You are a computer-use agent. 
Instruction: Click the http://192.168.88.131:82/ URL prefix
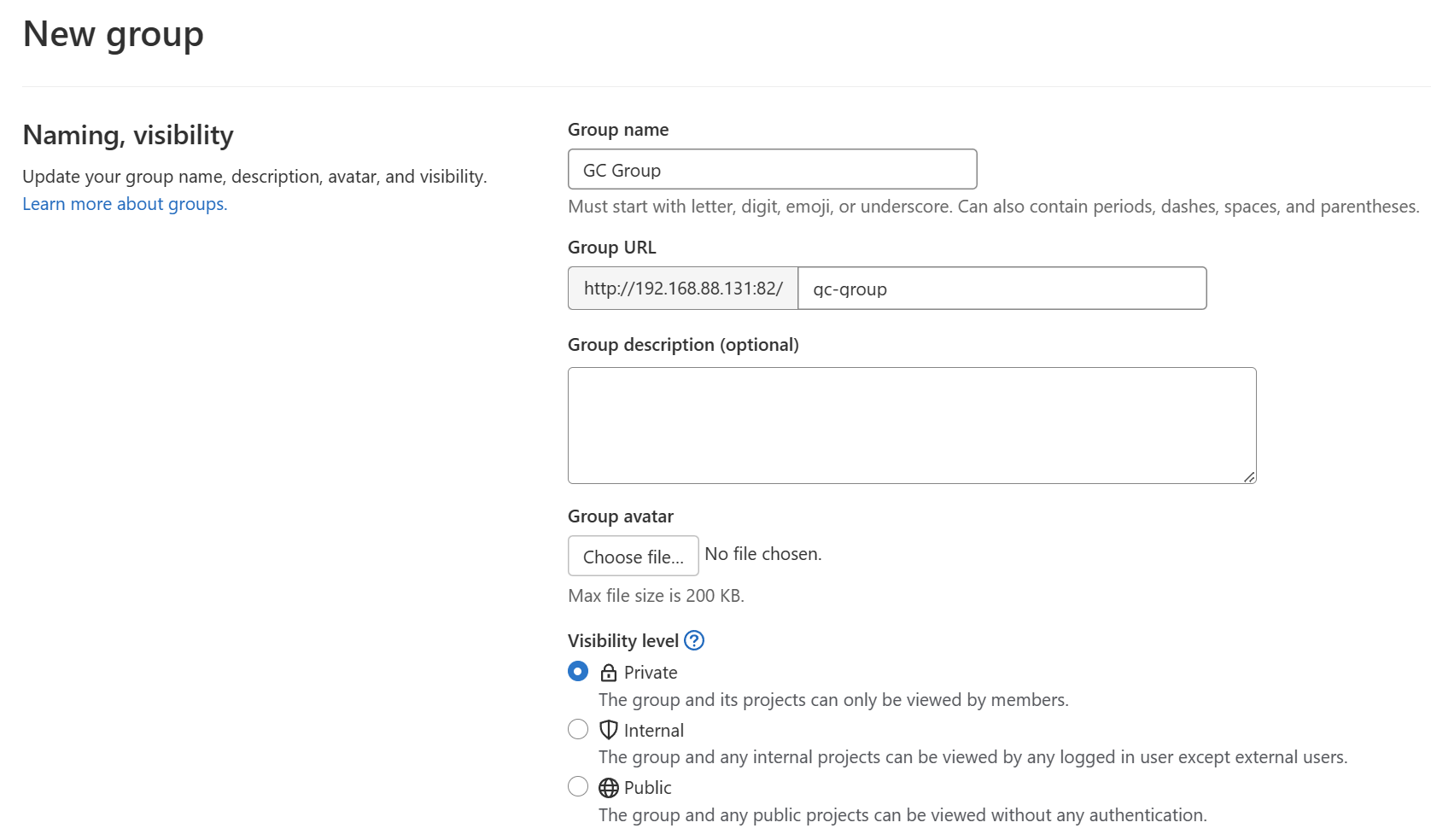click(x=683, y=289)
